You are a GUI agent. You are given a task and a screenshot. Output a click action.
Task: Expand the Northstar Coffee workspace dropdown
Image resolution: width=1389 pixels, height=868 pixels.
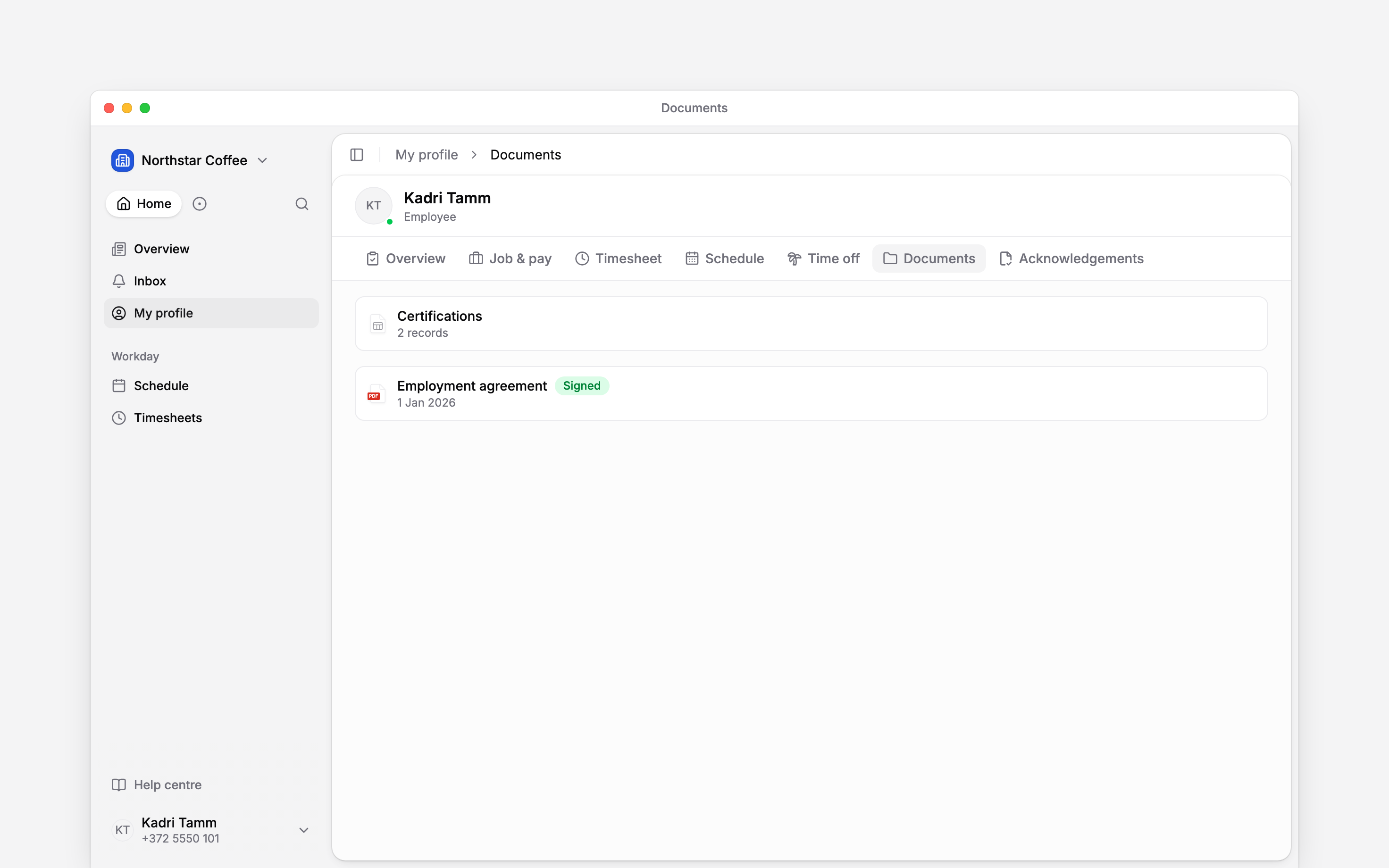pyautogui.click(x=262, y=161)
